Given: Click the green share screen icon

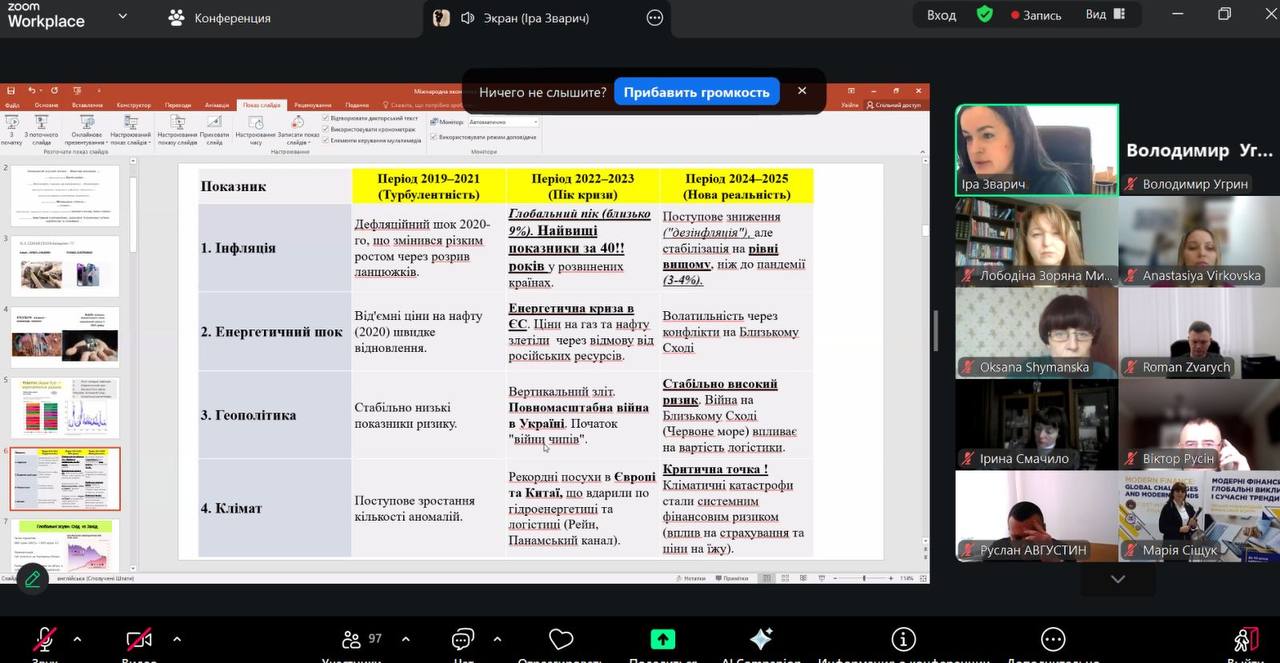Looking at the screenshot, I should pyautogui.click(x=662, y=640).
